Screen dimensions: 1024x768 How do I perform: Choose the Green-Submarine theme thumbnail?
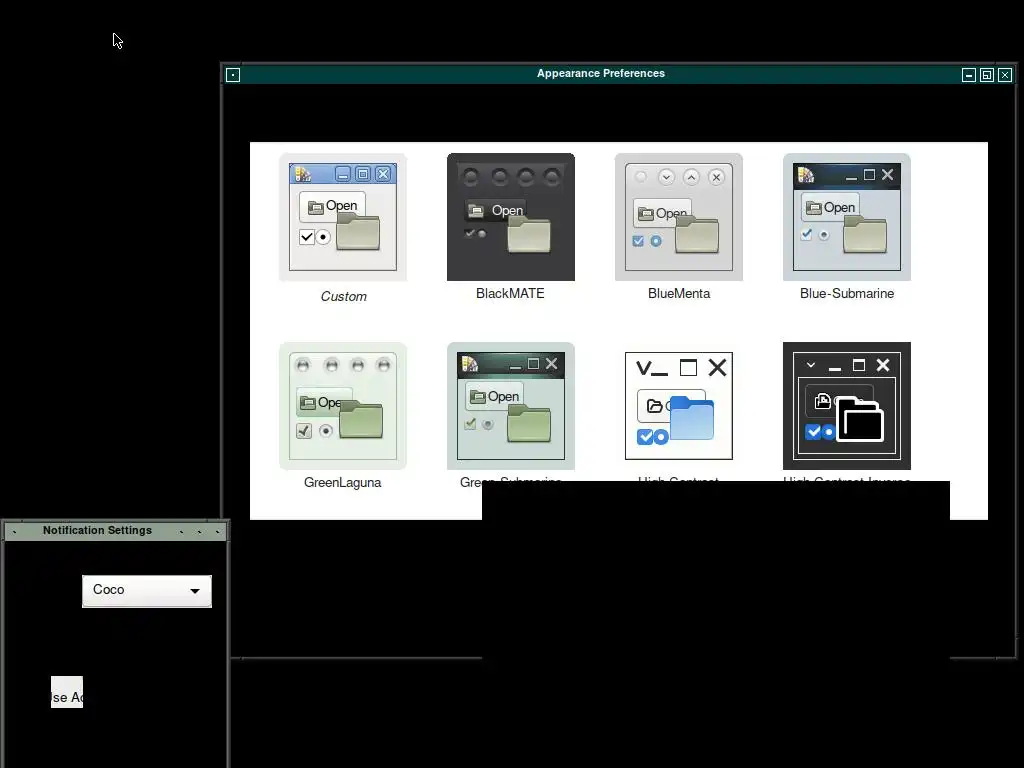511,406
